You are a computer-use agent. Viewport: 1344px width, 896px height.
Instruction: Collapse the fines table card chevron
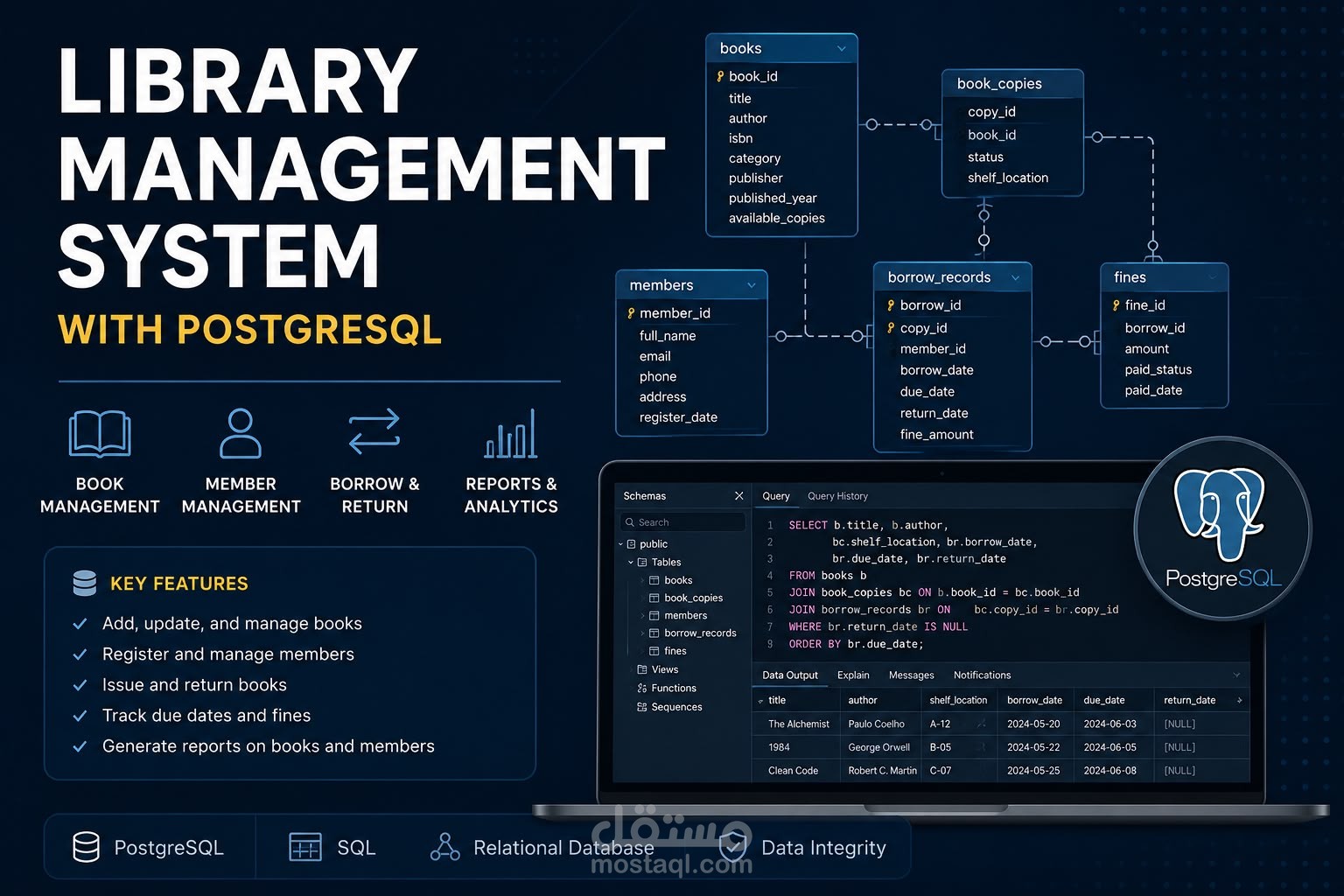coord(1213,278)
